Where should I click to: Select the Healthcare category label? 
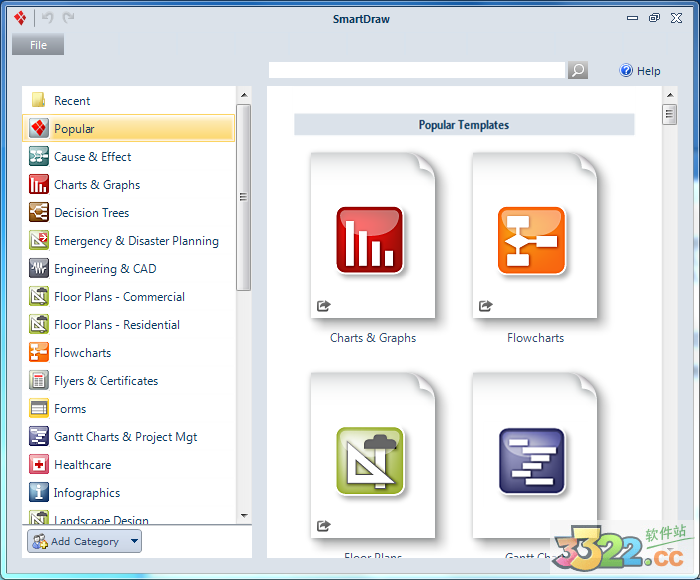tap(83, 465)
